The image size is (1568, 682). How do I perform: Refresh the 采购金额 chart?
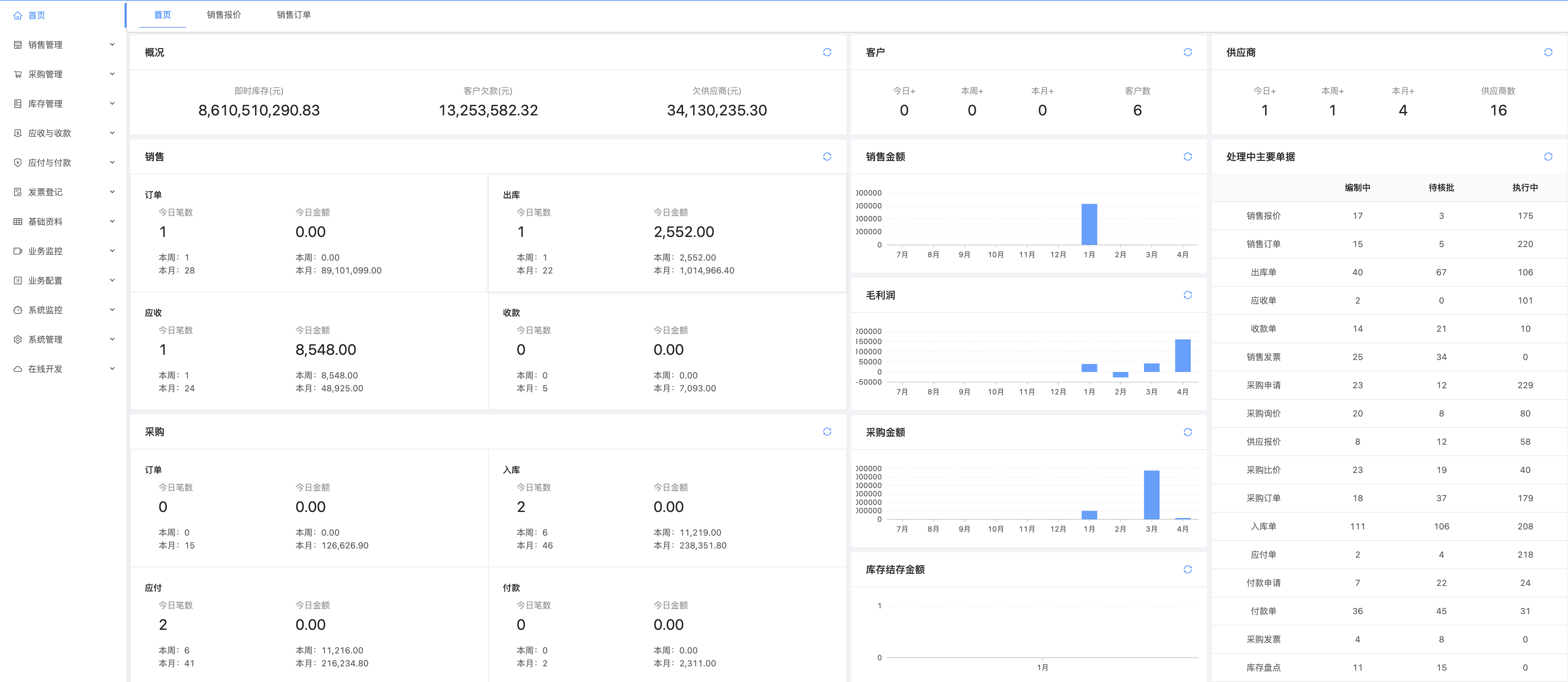[1188, 432]
